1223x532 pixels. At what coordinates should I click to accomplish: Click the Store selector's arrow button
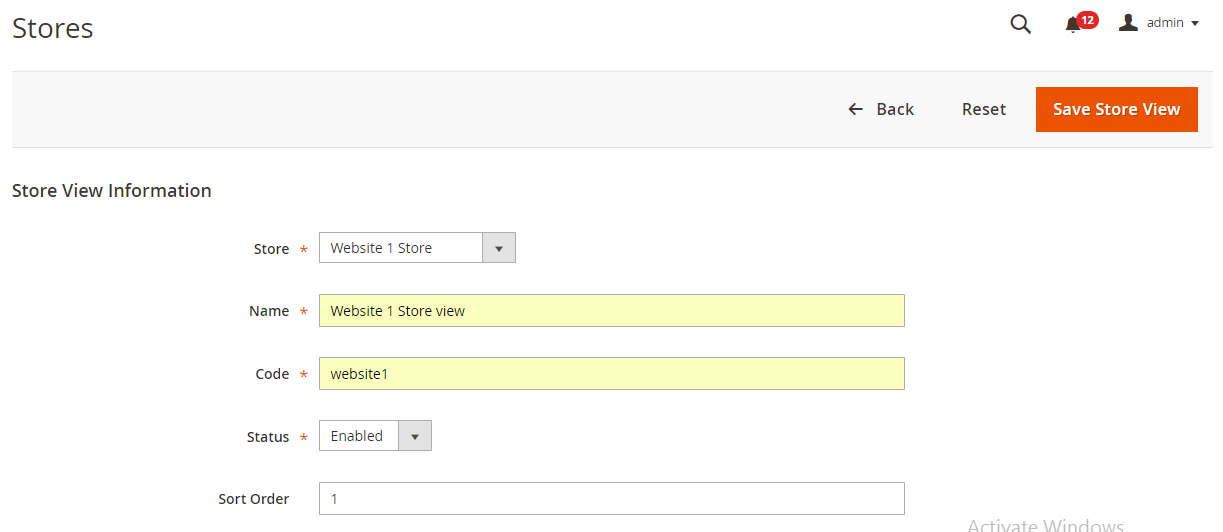[498, 248]
